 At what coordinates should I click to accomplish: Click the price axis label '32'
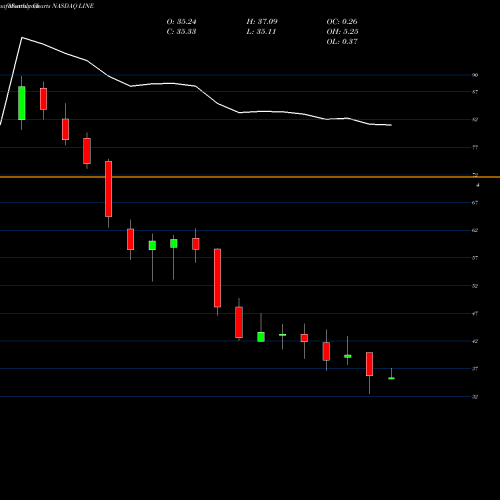(x=475, y=397)
